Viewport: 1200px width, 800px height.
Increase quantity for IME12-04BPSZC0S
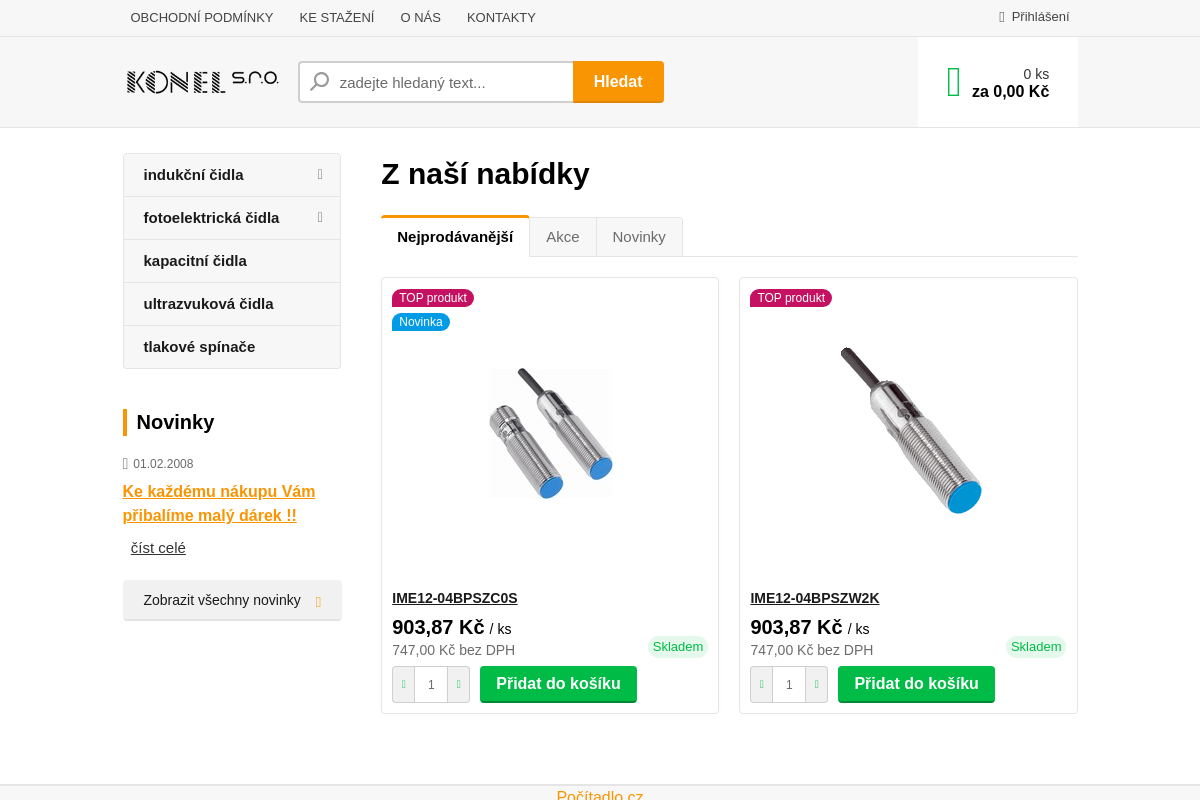pos(458,684)
